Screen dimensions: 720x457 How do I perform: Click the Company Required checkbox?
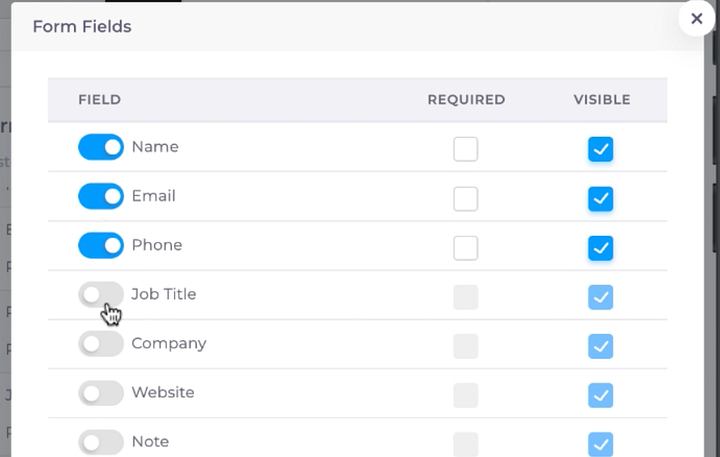click(x=466, y=346)
